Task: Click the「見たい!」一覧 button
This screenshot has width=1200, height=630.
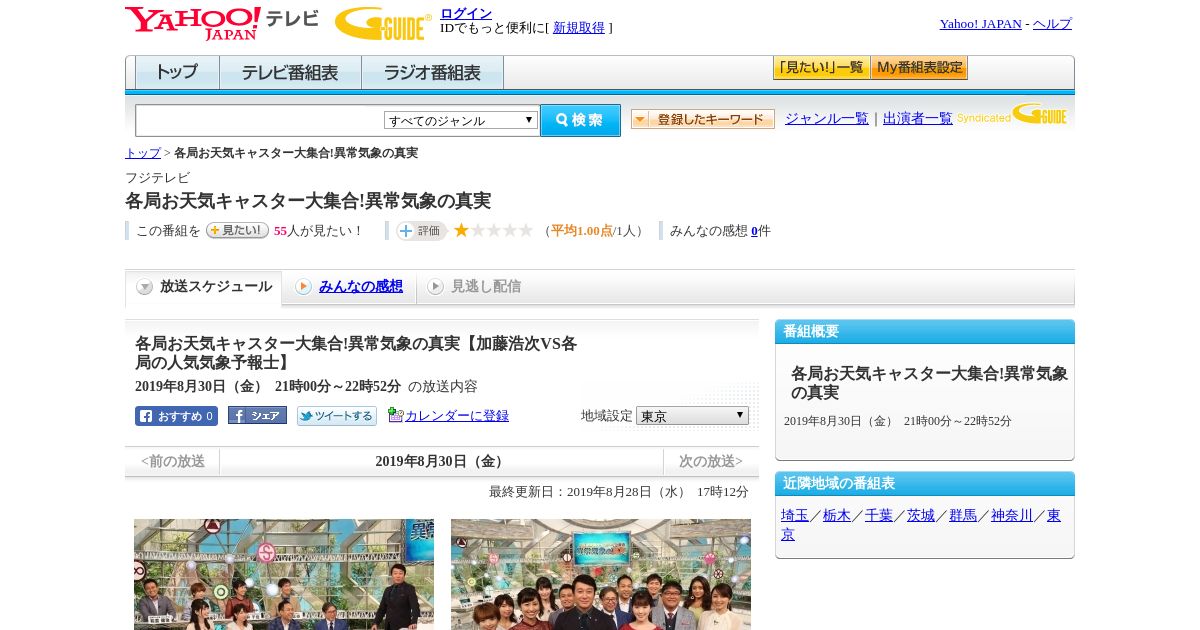Action: 821,68
